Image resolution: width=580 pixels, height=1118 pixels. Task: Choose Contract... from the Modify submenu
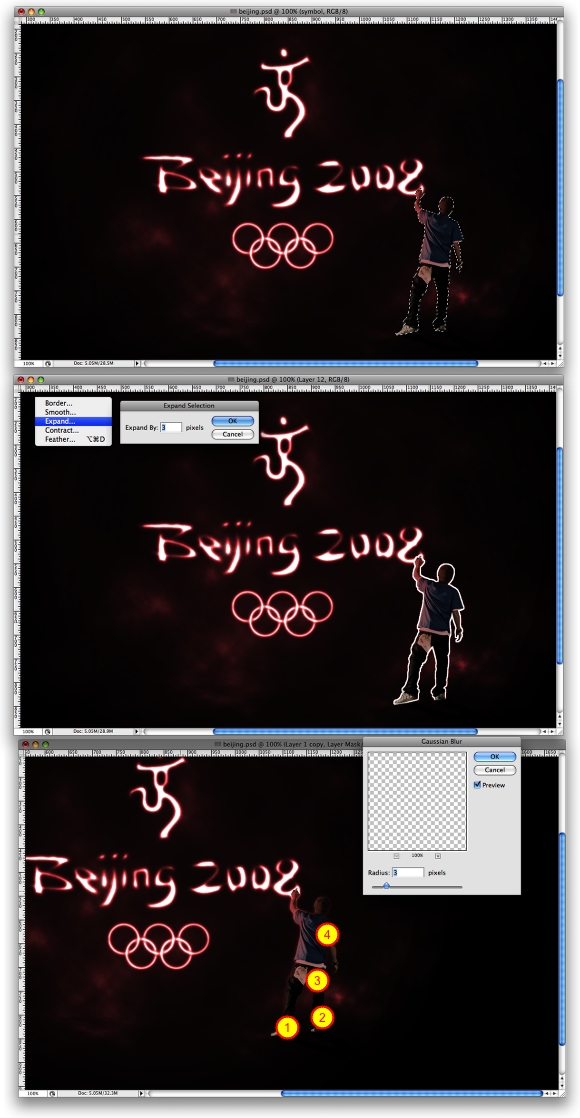pyautogui.click(x=73, y=431)
